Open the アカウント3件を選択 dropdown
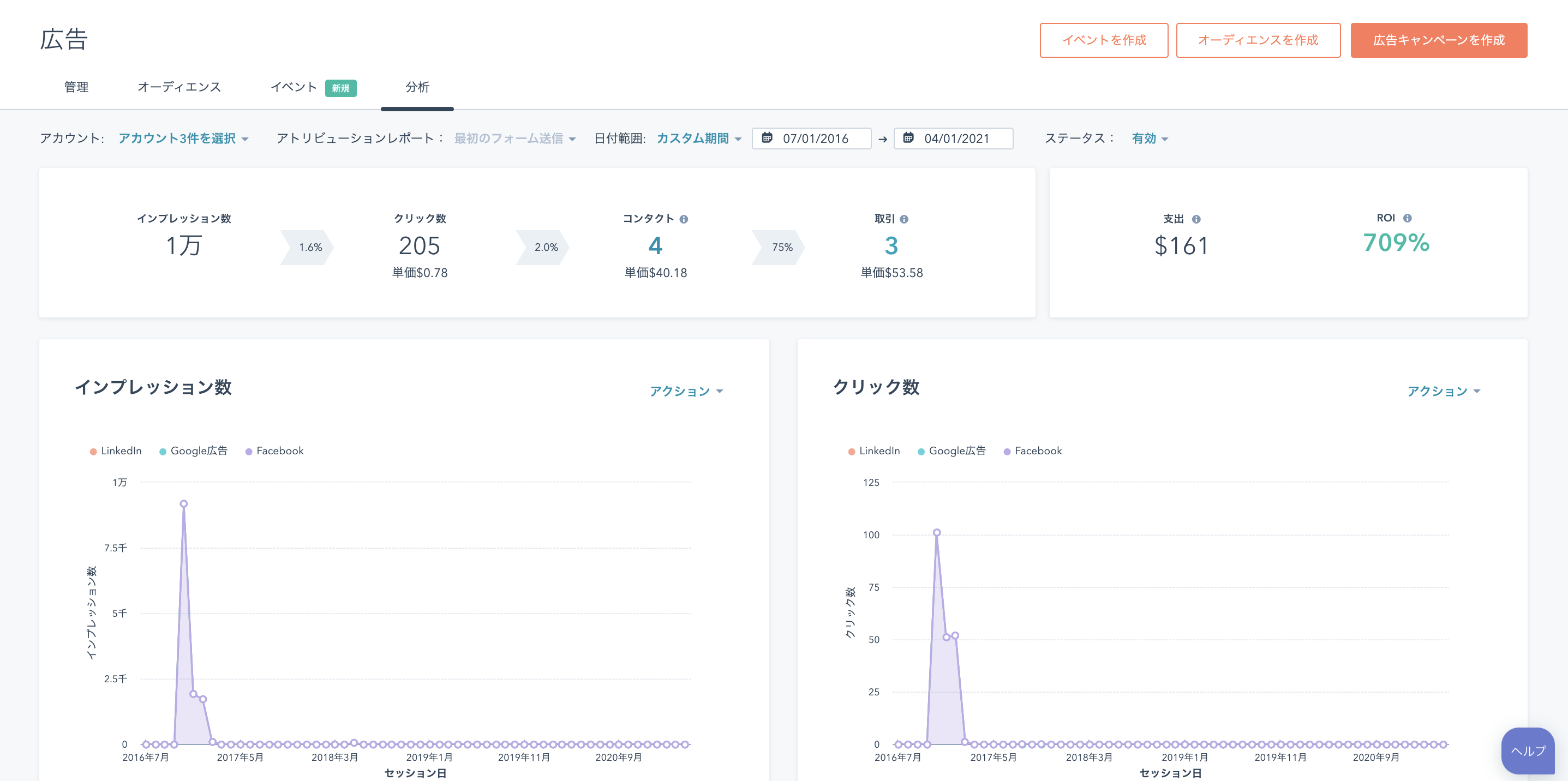 pyautogui.click(x=183, y=138)
